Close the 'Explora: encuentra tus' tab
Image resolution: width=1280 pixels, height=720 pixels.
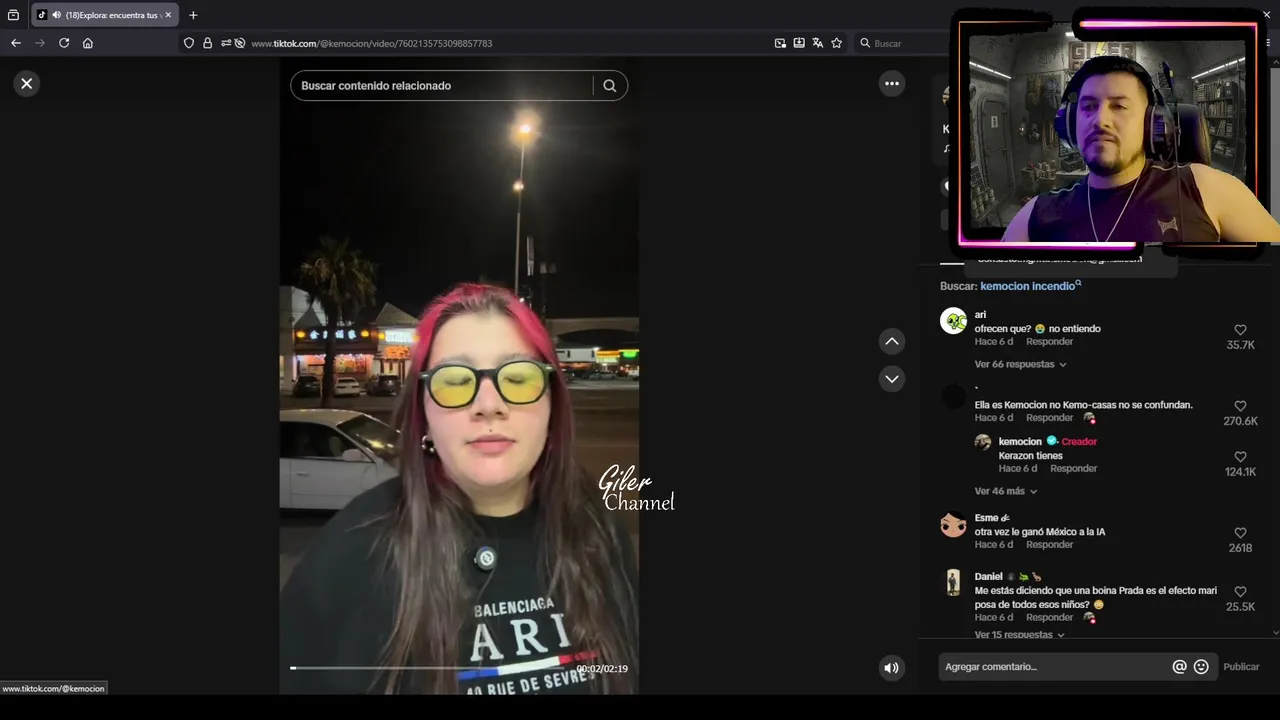[168, 15]
